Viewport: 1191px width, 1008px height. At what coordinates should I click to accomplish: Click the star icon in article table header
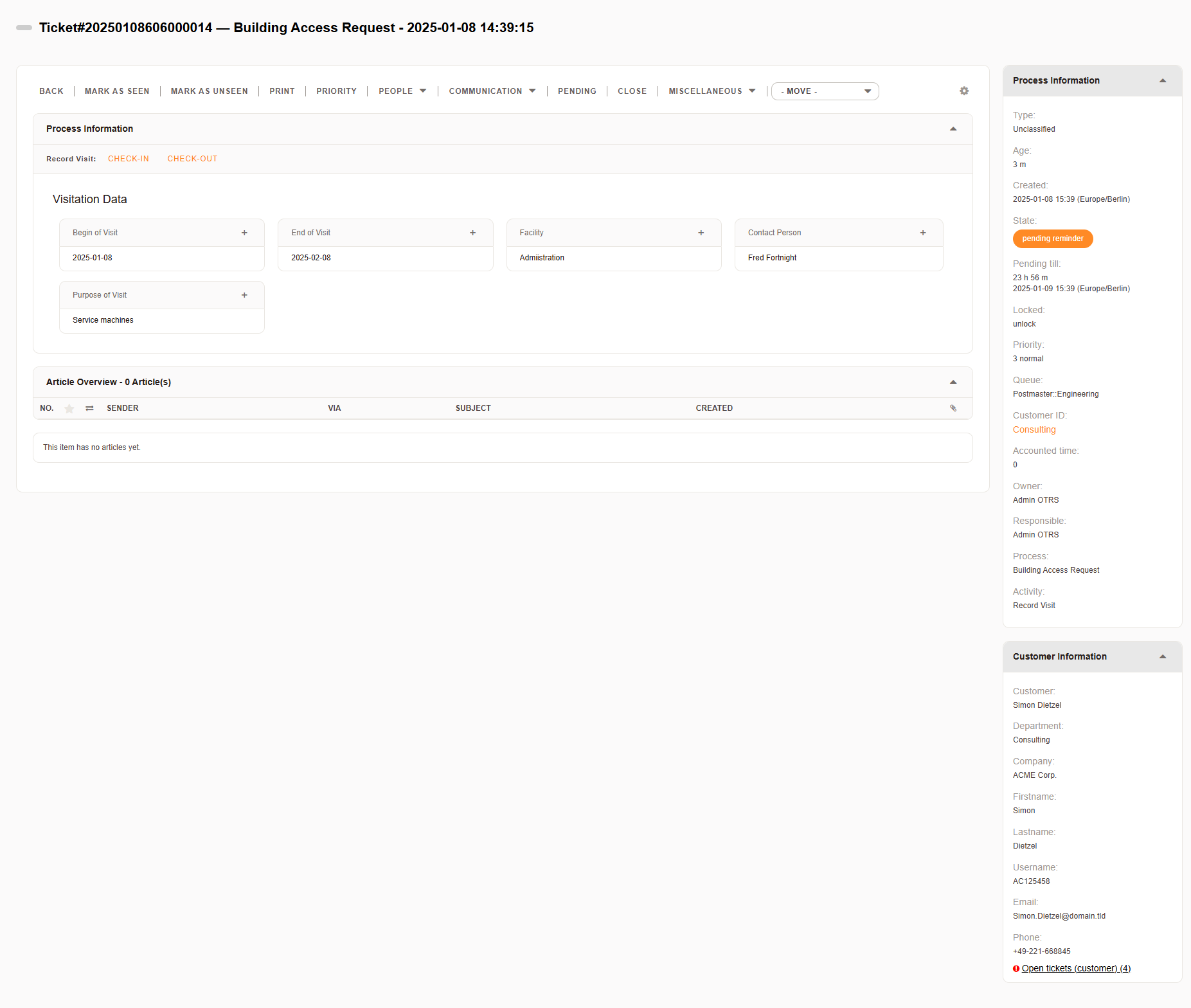[x=69, y=409]
